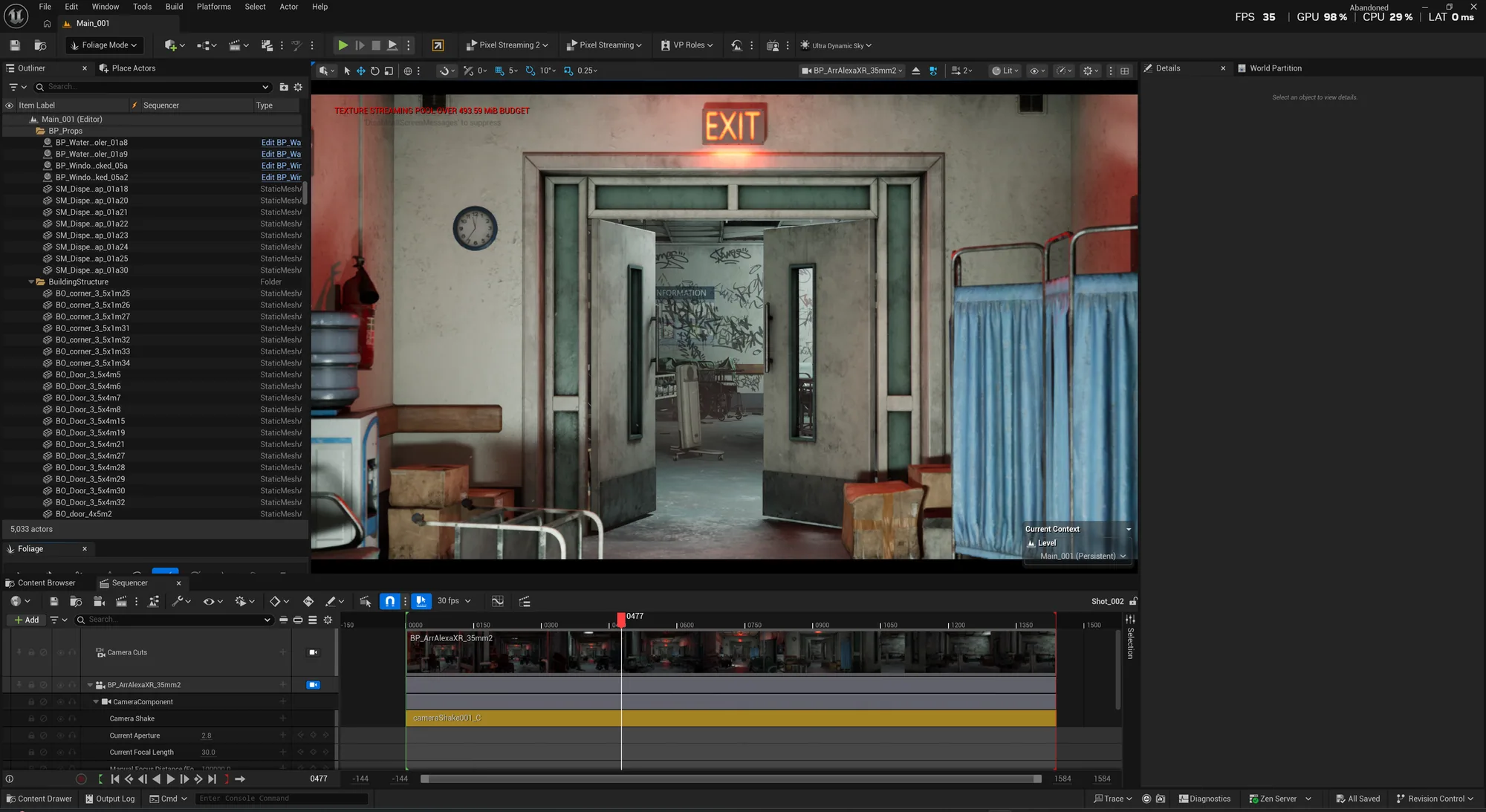Image resolution: width=1486 pixels, height=812 pixels.
Task: Click the Add track button in Sequencer
Action: [26, 620]
